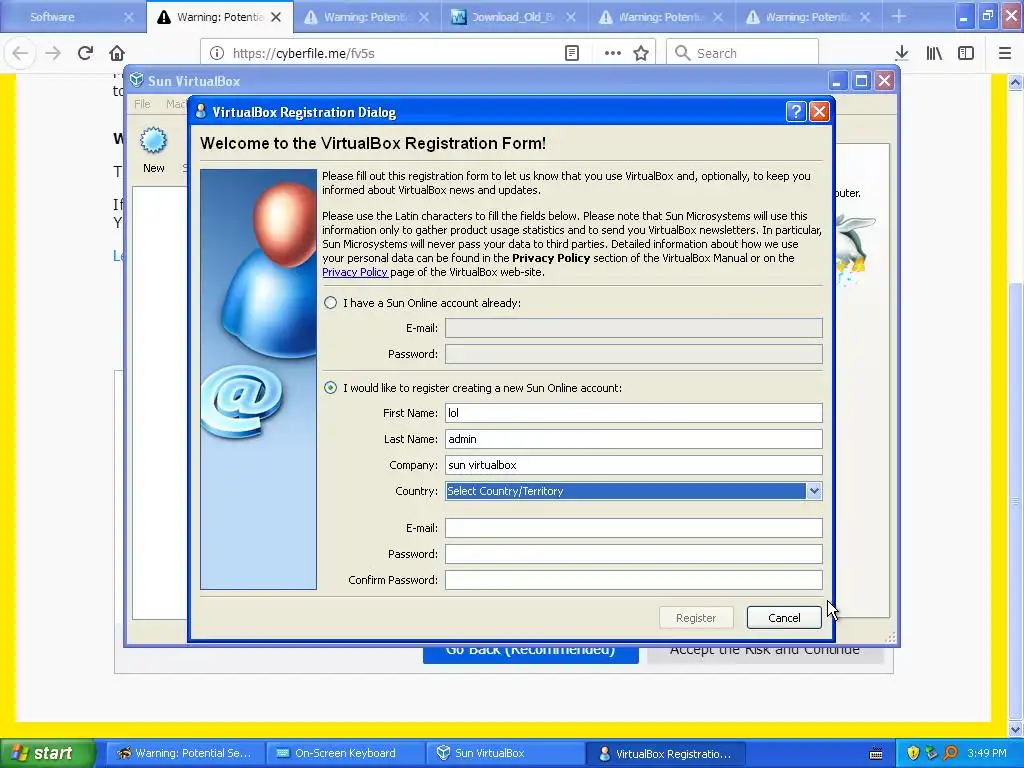1024x768 pixels.
Task: Switch to Sun VirtualBox taskbar button
Action: click(504, 754)
